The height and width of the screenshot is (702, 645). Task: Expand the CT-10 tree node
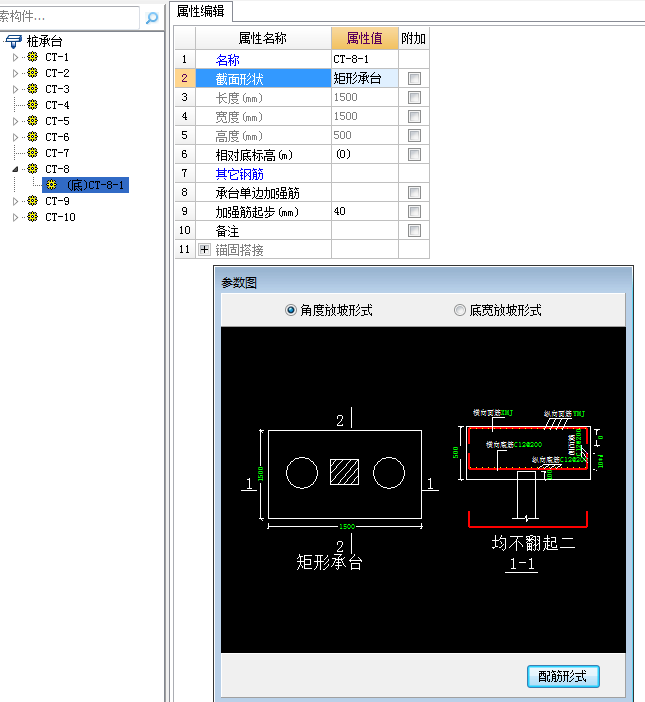pyautogui.click(x=15, y=217)
